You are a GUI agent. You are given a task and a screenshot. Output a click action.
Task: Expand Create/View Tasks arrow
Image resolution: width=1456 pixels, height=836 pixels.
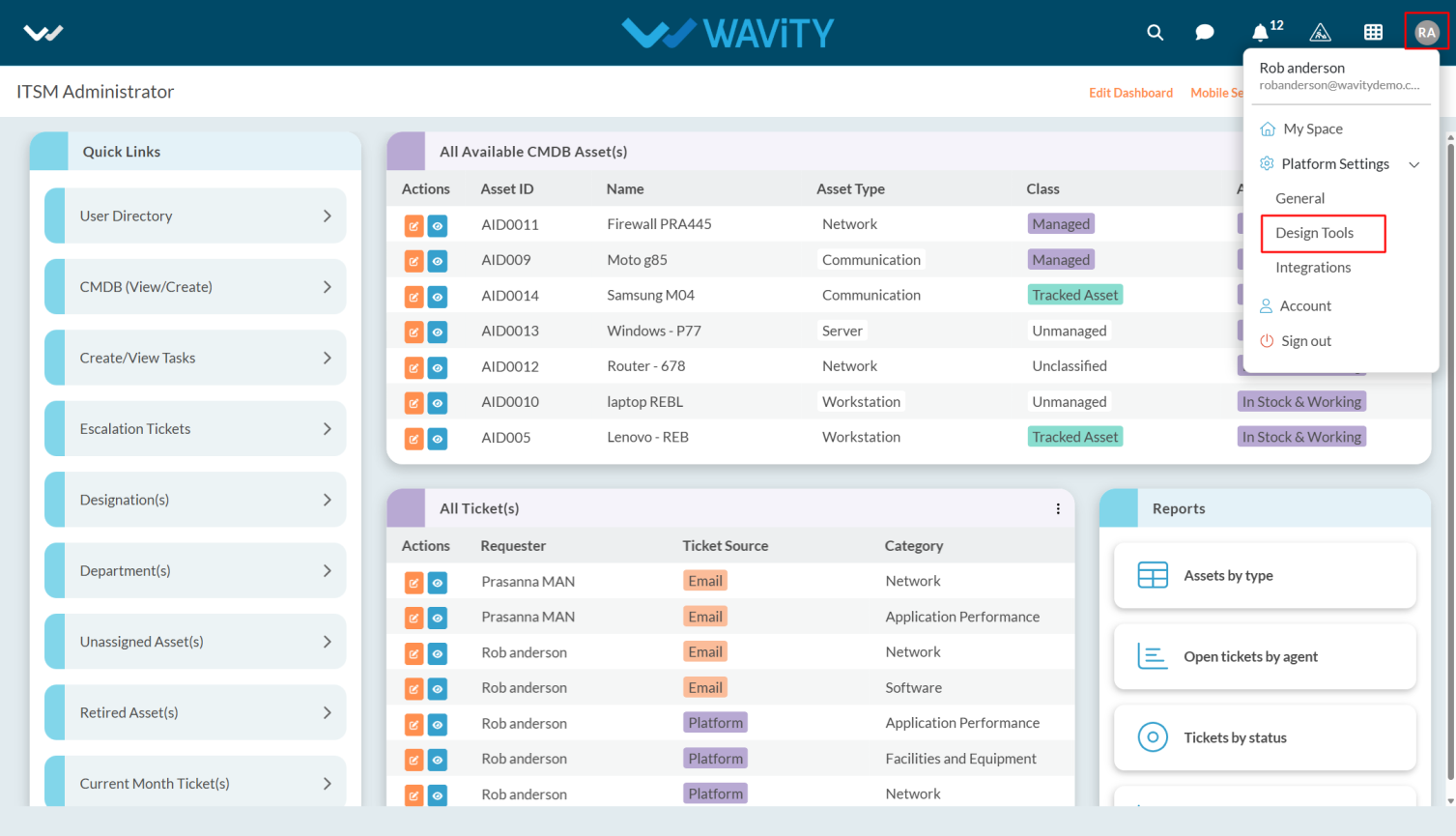(x=327, y=358)
